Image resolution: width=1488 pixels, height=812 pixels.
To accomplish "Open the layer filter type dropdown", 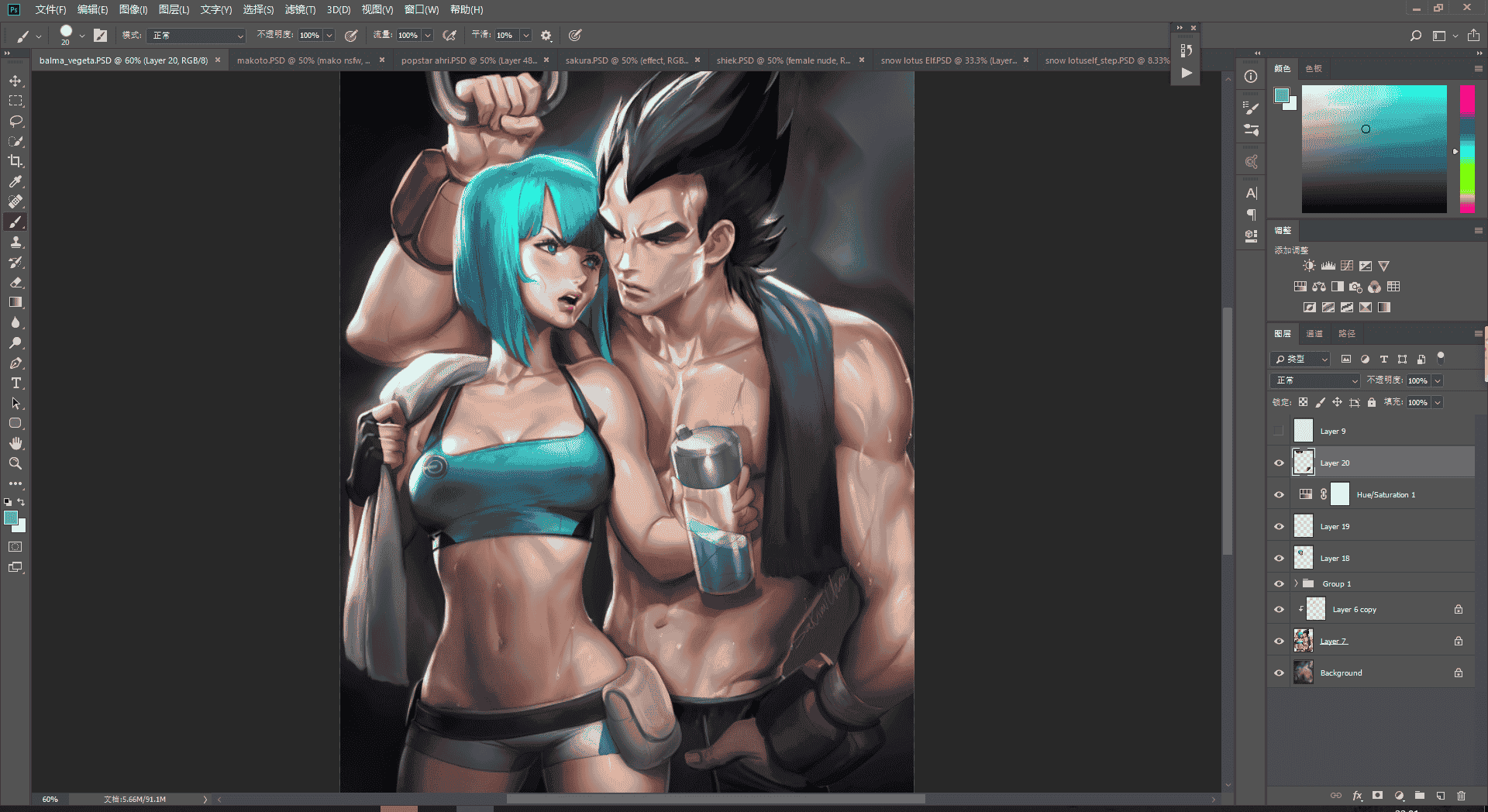I will (x=1301, y=359).
